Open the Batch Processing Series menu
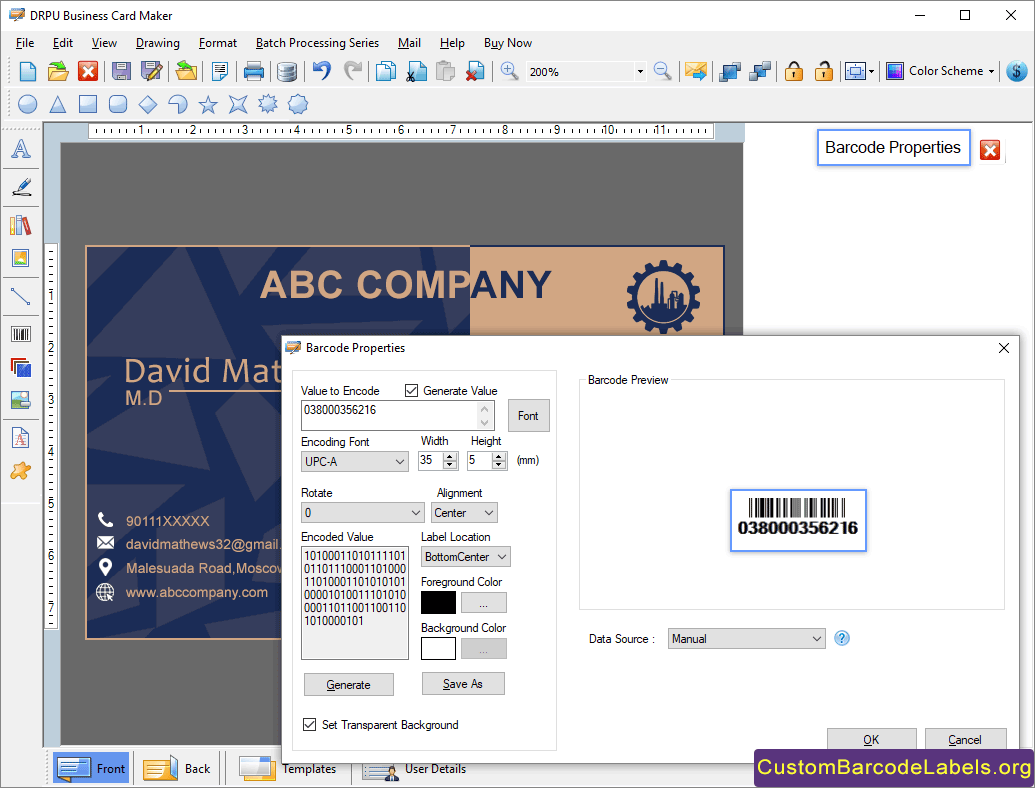Viewport: 1035px width, 788px height. point(317,43)
